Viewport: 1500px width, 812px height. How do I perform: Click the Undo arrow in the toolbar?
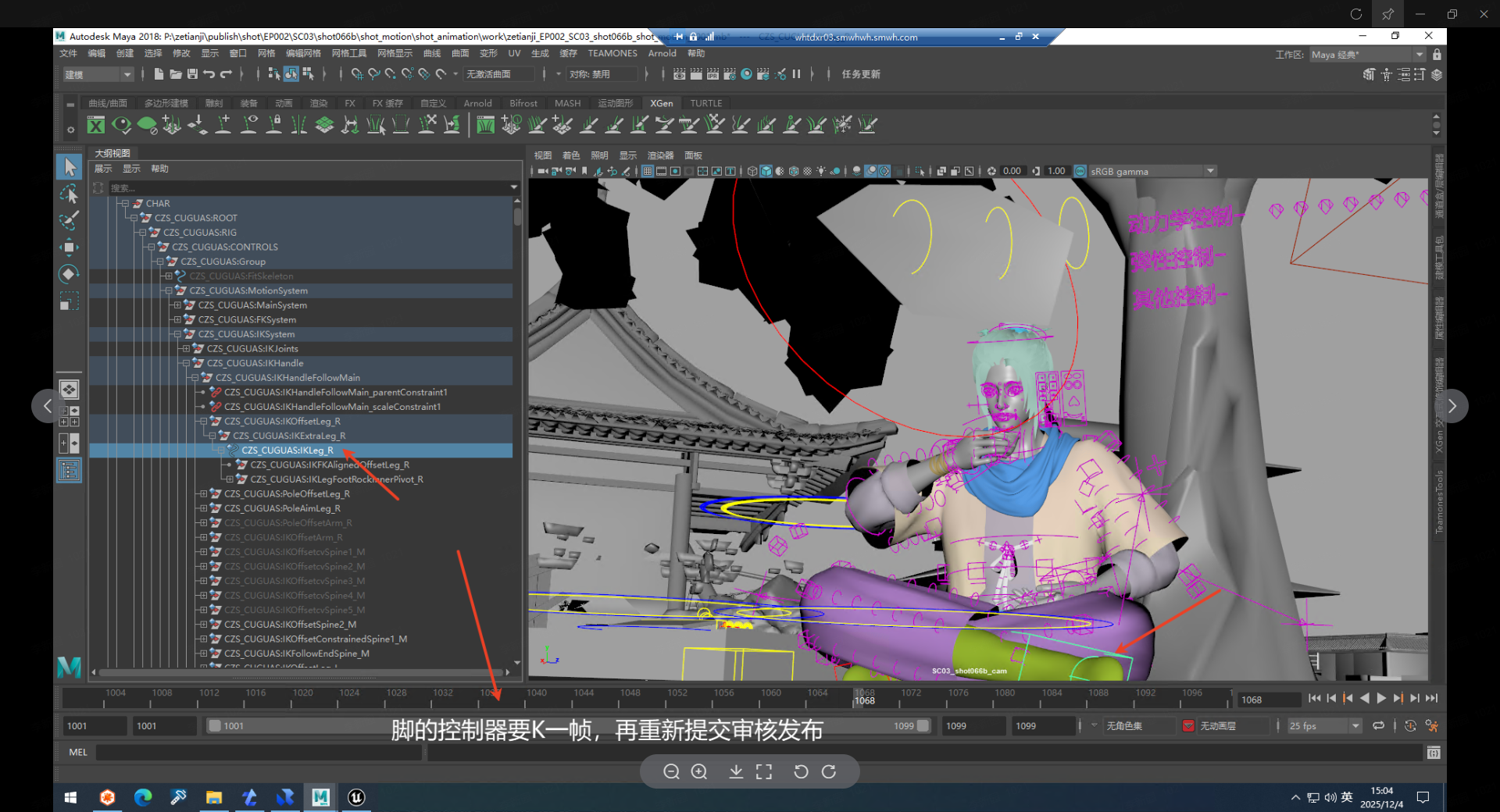pos(209,74)
